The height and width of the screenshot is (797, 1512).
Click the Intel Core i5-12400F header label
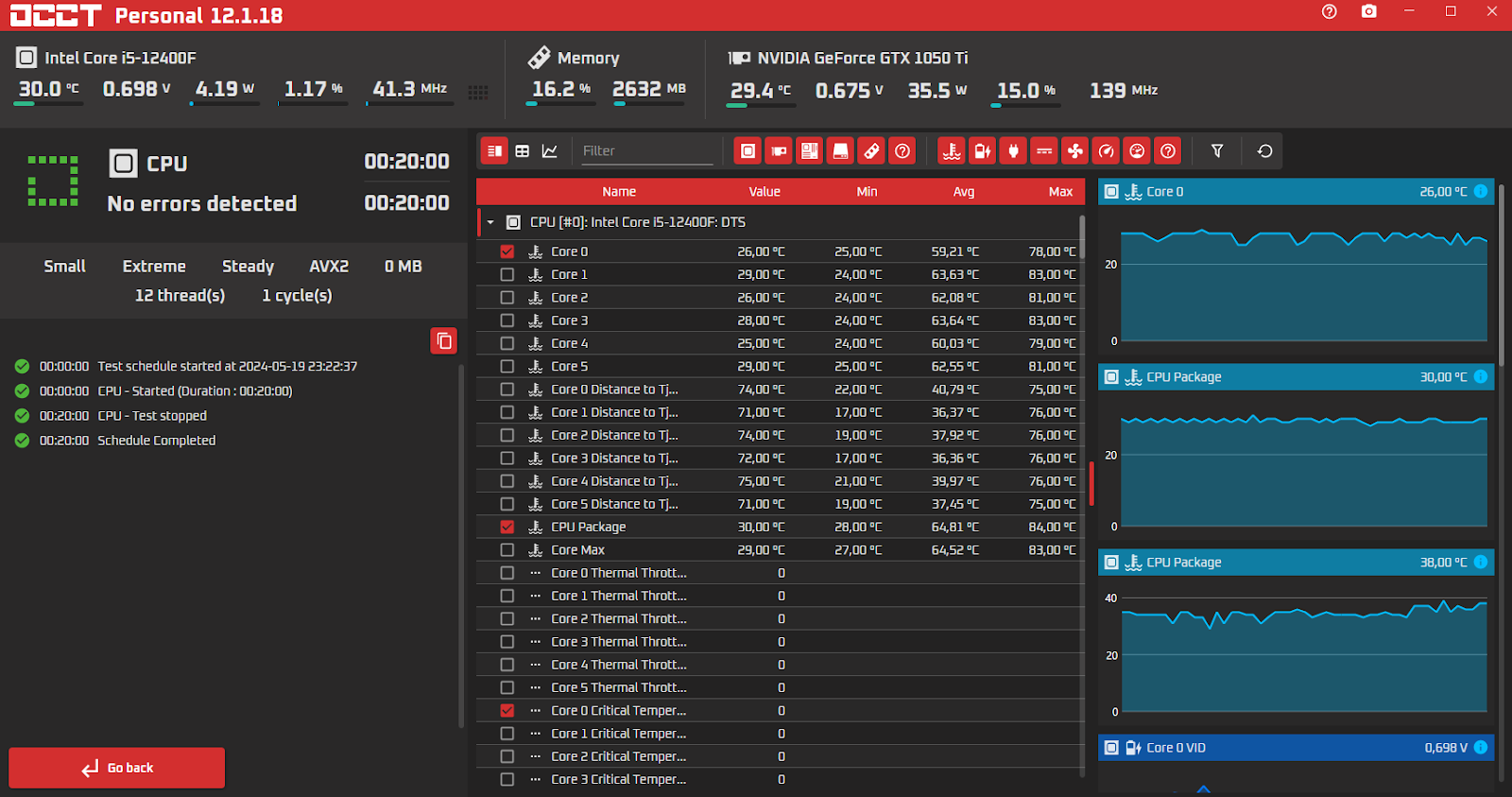[120, 58]
